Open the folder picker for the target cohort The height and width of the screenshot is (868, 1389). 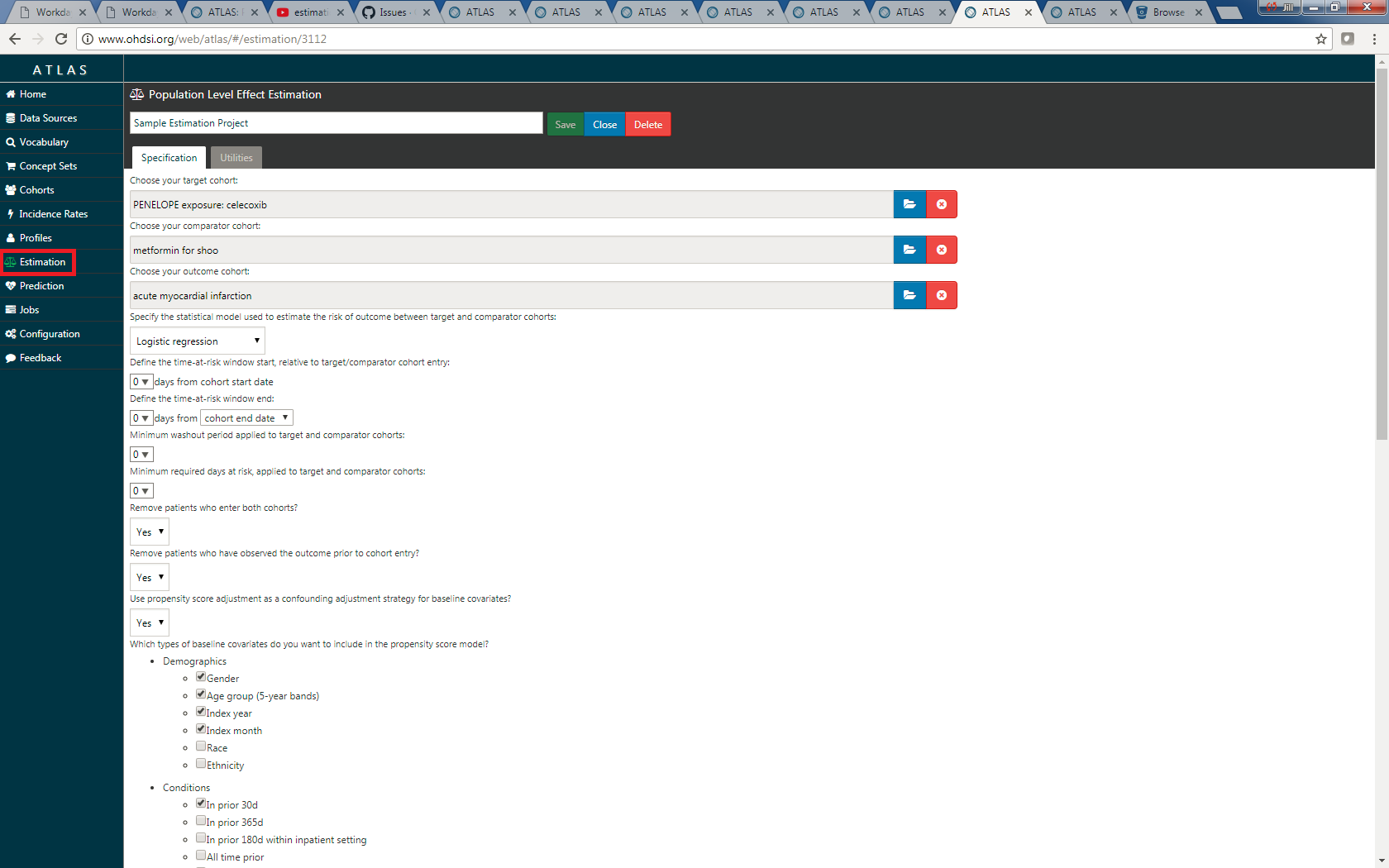tap(909, 204)
